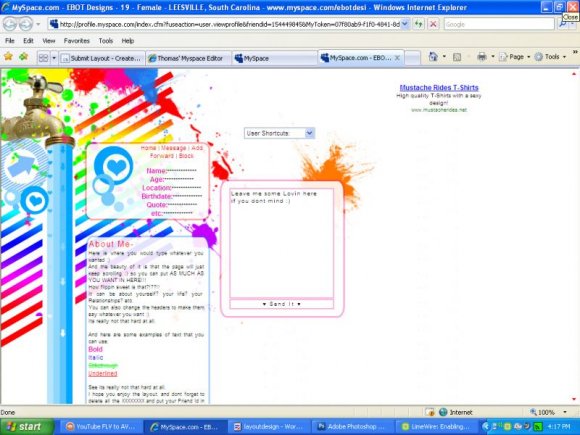
Task: Click the Home page icon
Action: 433,57
